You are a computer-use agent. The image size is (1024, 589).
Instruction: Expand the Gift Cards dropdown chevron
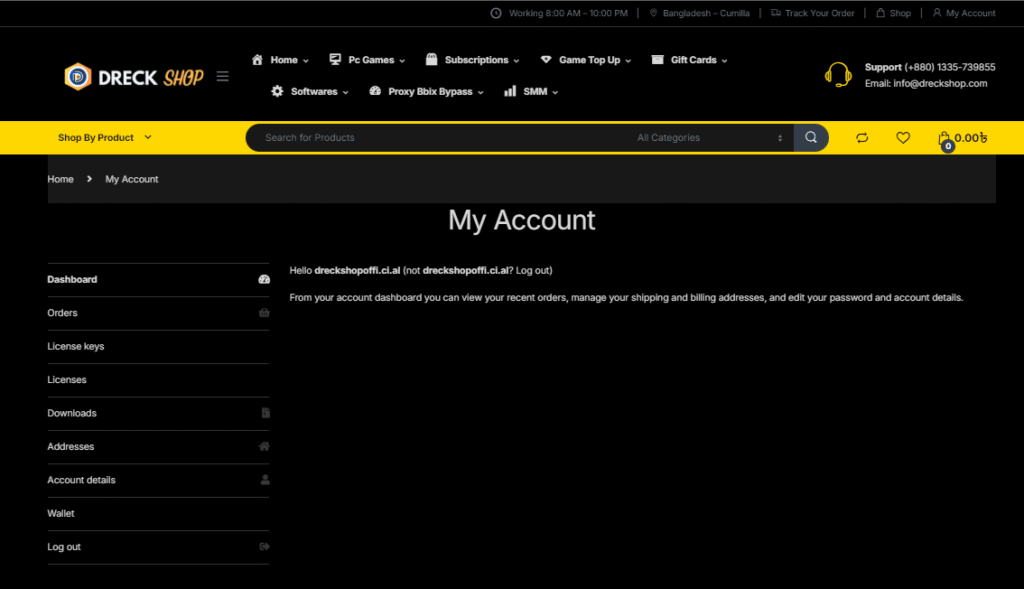(724, 61)
